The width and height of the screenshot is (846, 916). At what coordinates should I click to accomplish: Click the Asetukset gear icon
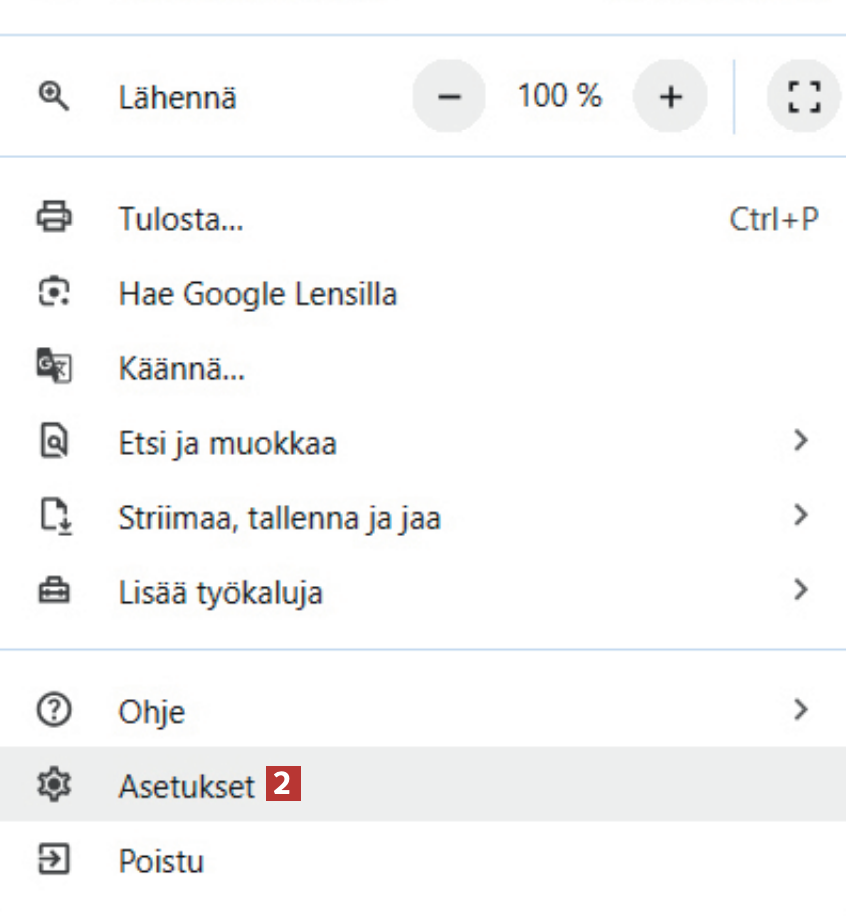(53, 786)
